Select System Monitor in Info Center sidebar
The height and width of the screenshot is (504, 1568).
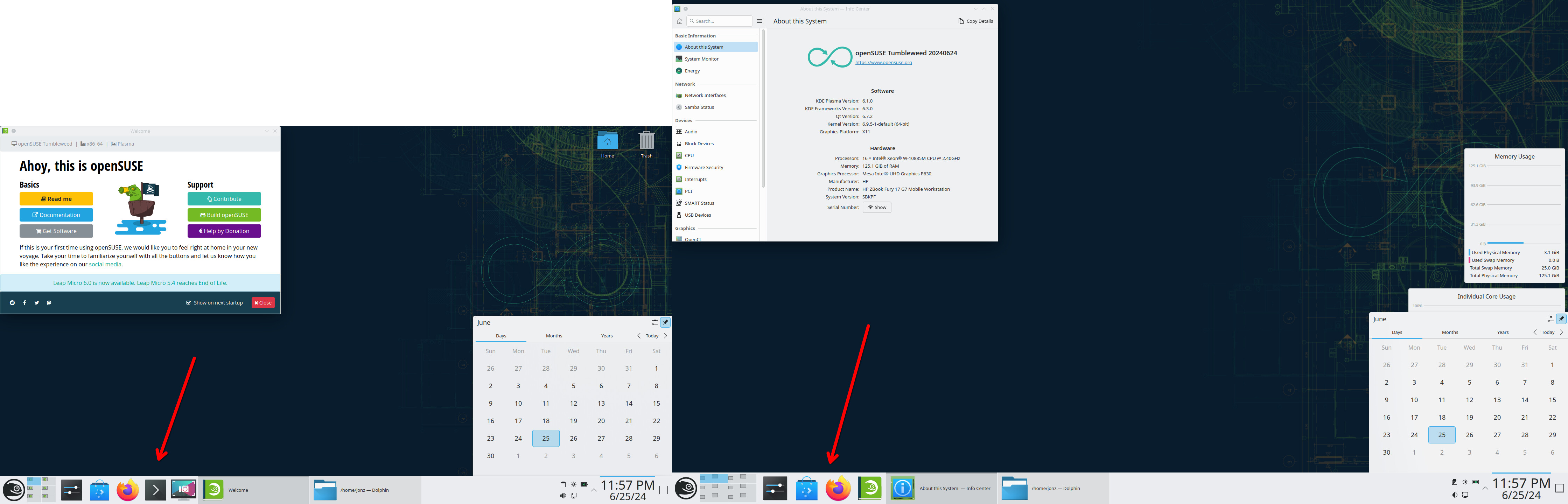tap(716, 59)
